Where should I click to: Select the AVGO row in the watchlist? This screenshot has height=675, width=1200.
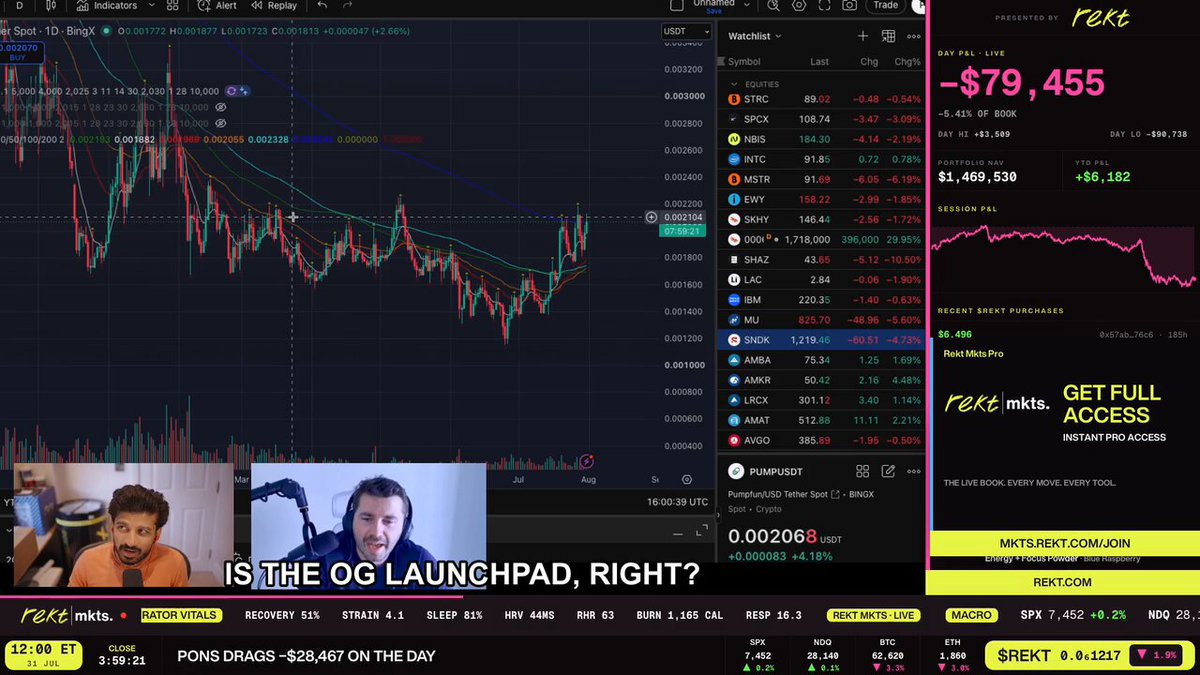[x=821, y=440]
